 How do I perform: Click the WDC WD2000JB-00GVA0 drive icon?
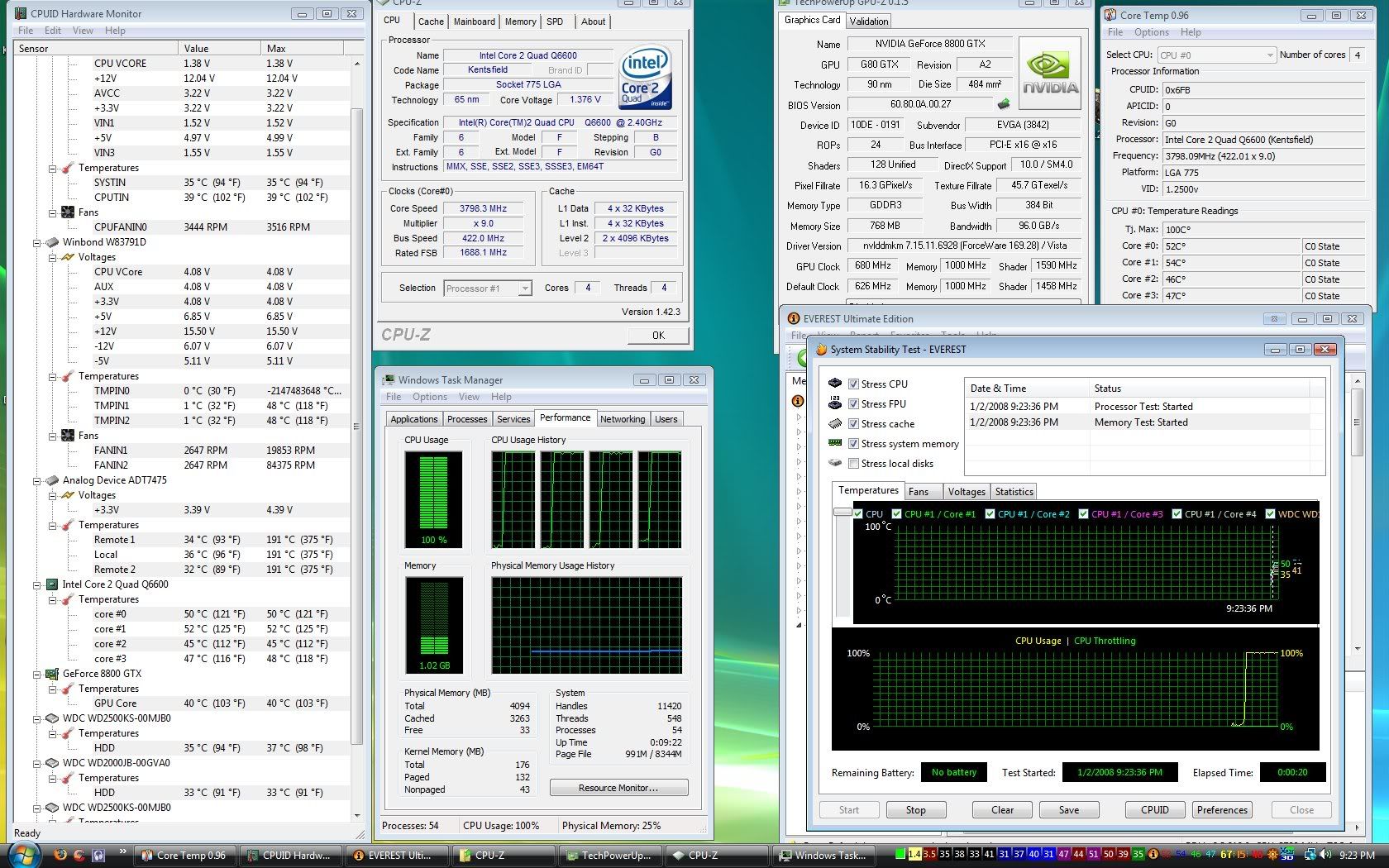click(x=52, y=763)
